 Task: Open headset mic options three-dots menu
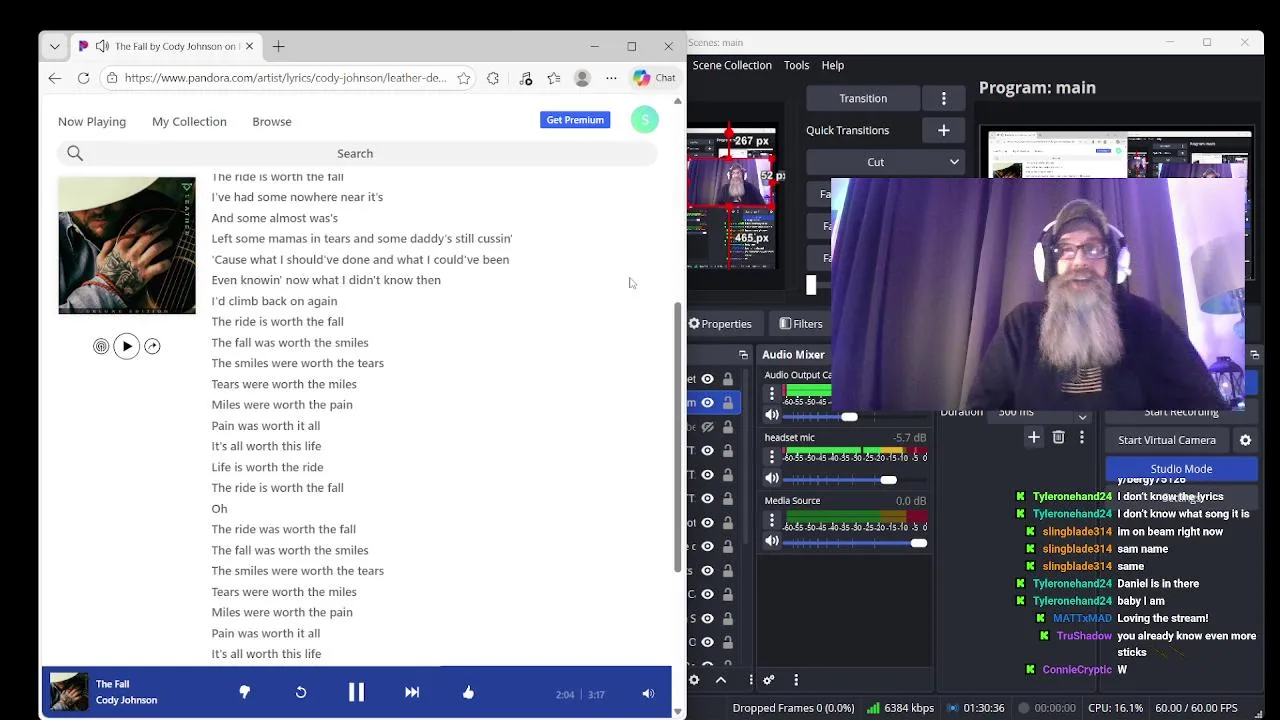pos(772,456)
